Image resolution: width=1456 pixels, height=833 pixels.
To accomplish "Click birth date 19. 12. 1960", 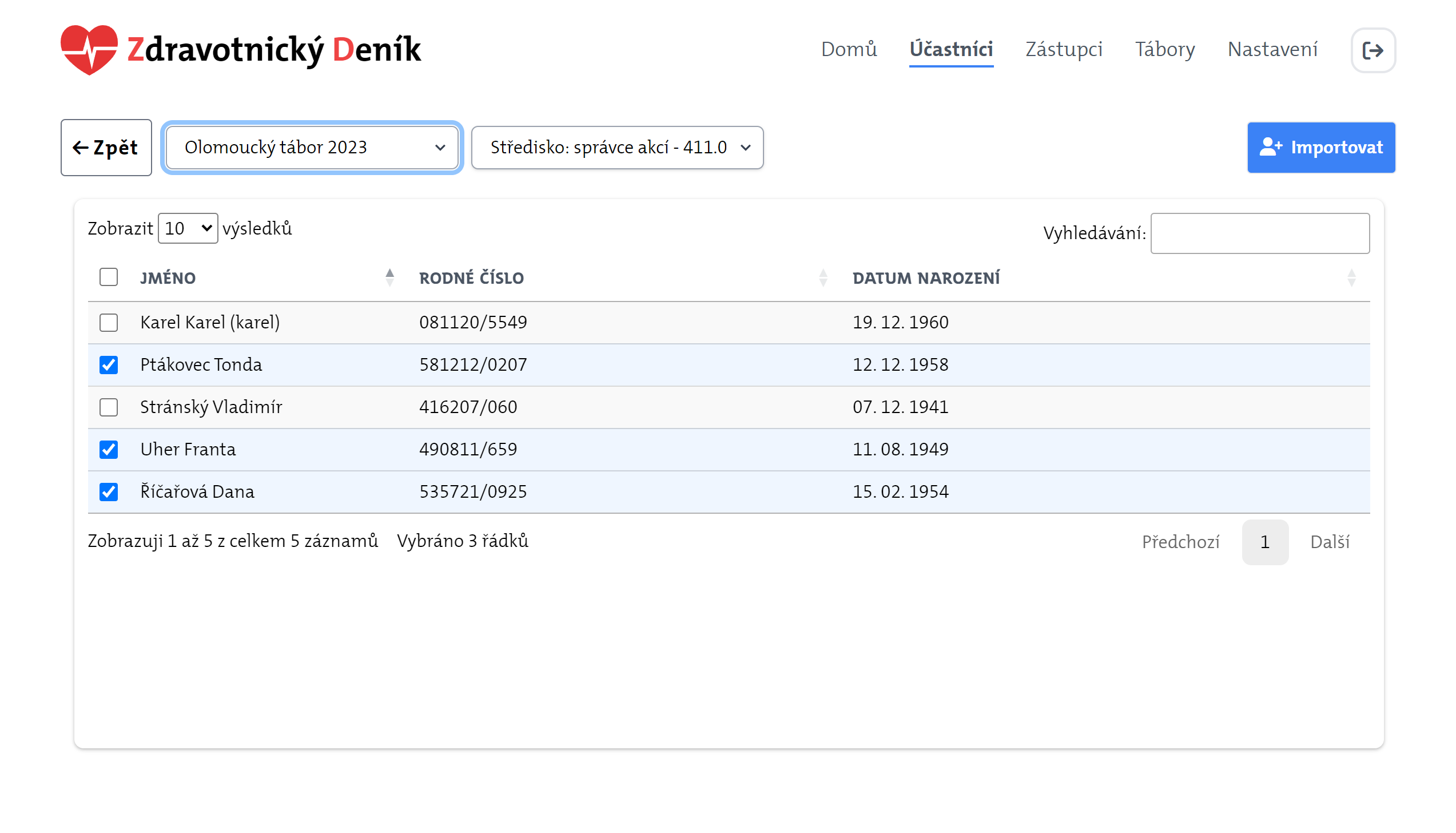I will click(x=901, y=322).
